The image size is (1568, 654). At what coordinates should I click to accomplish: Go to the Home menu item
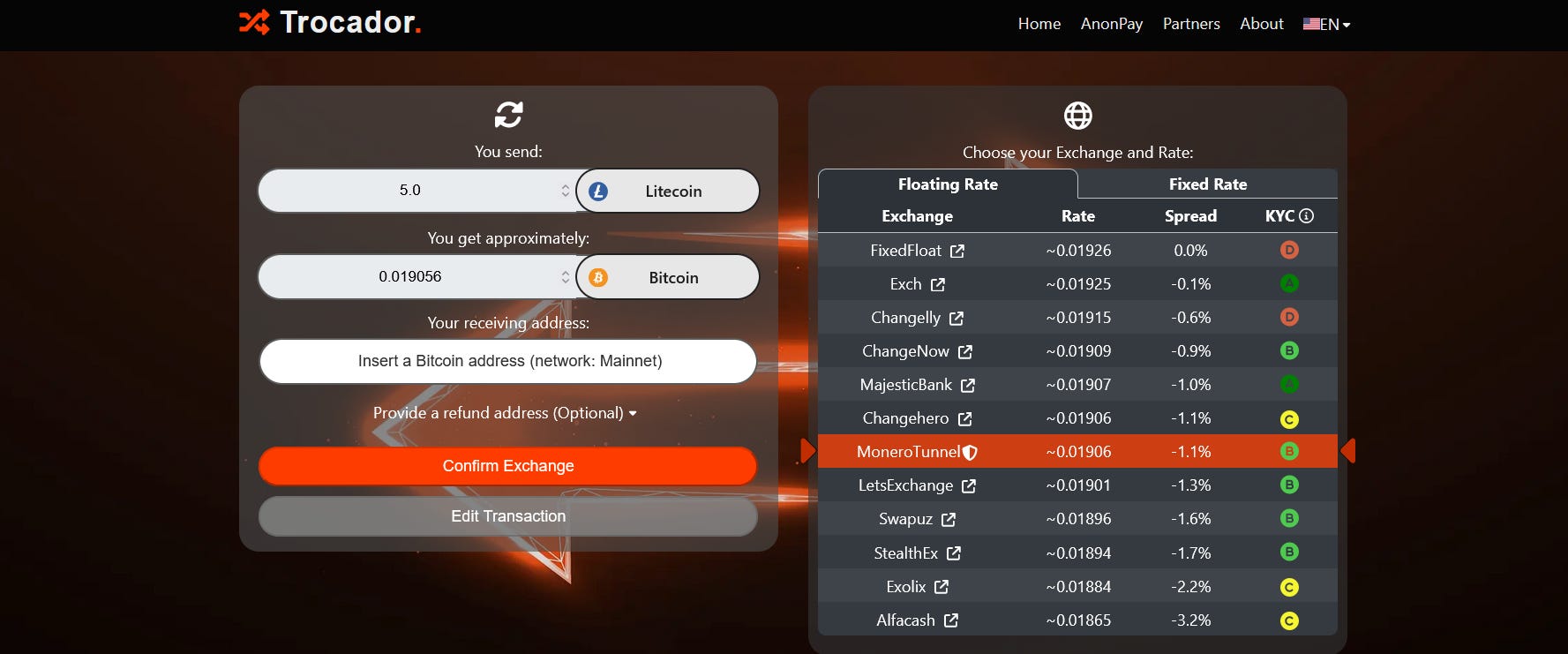(x=1039, y=24)
